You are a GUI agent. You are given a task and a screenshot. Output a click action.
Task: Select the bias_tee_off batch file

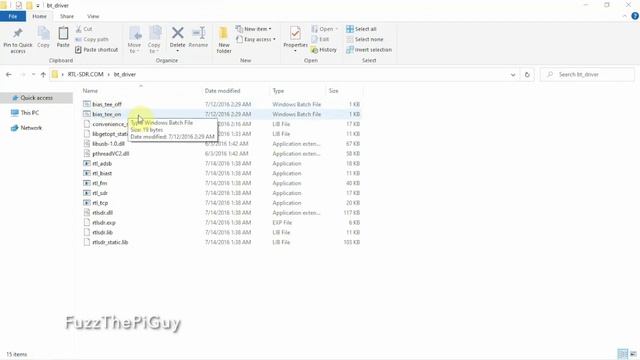(x=221, y=104)
